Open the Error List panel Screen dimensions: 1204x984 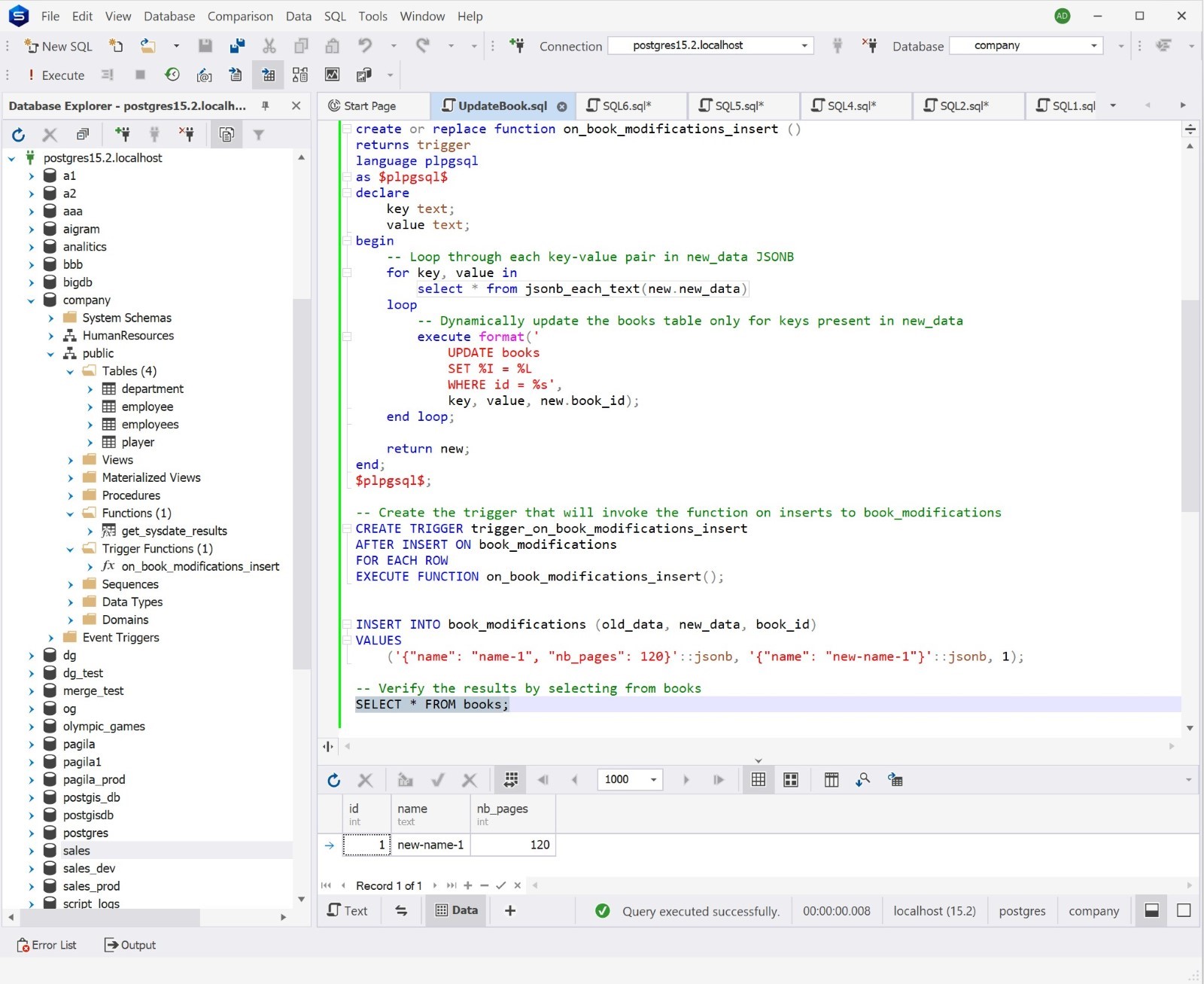point(47,946)
